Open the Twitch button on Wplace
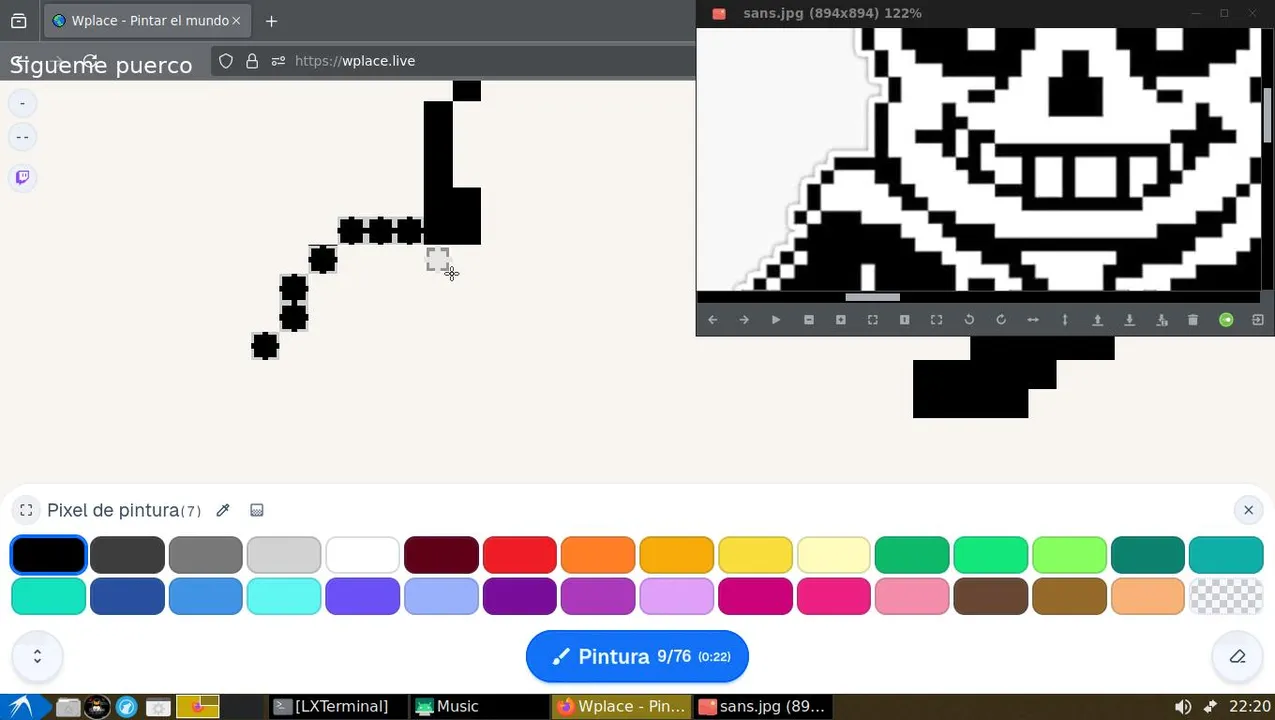1275x720 pixels. click(x=22, y=178)
